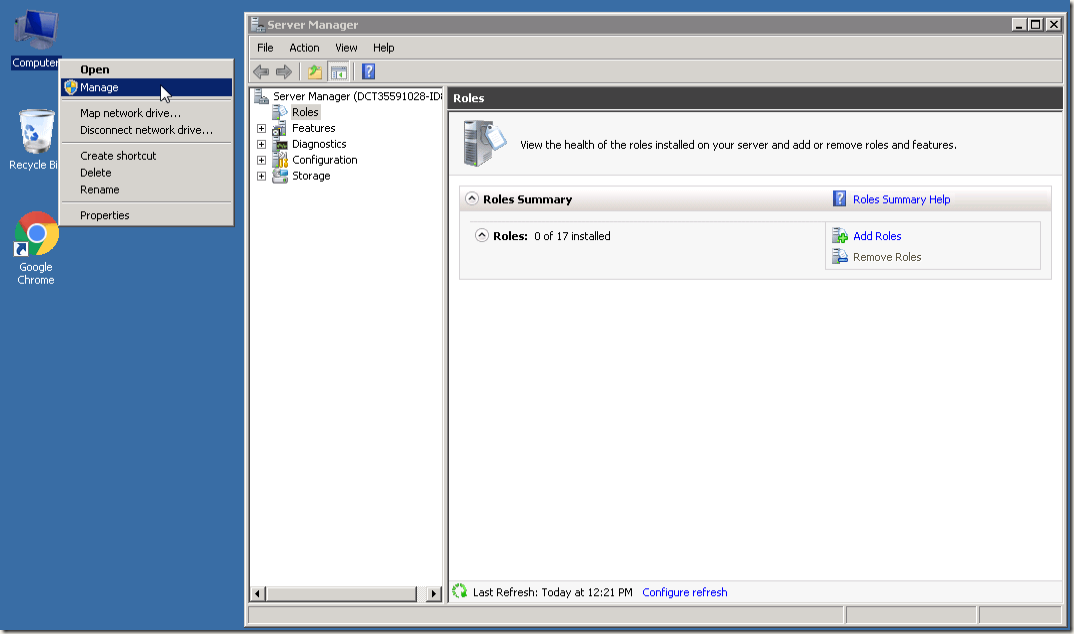Click the green refresh icon near Last Refresh
Image resolution: width=1074 pixels, height=634 pixels.
coord(460,591)
